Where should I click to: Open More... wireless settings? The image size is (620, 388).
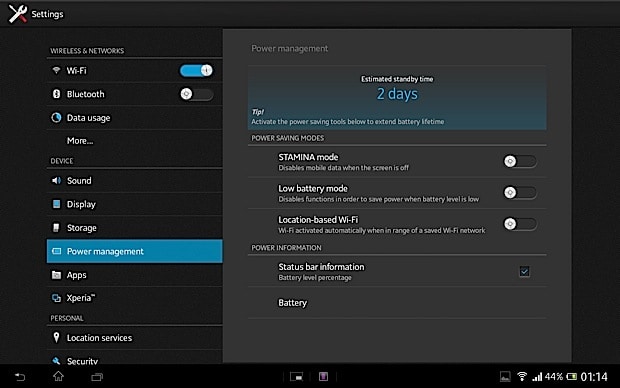(x=134, y=141)
